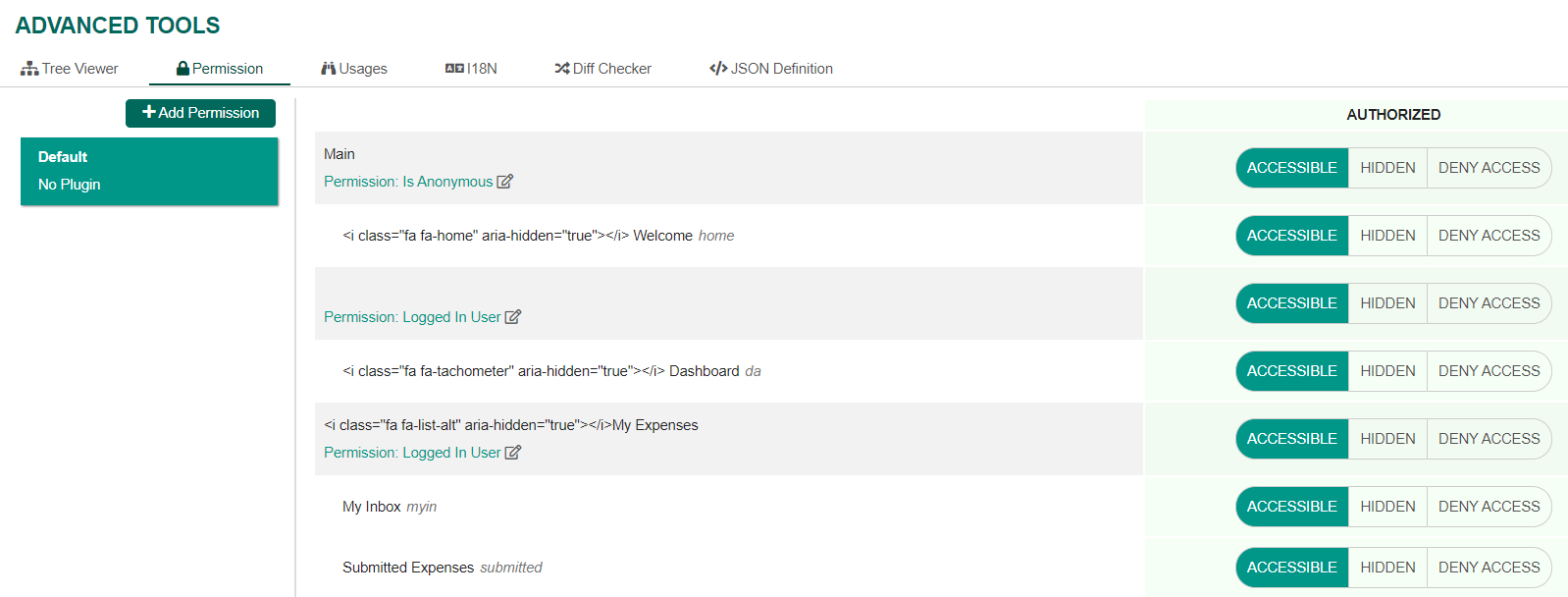Set Welcome home row to Deny Access
The image size is (1568, 597).
(x=1489, y=236)
